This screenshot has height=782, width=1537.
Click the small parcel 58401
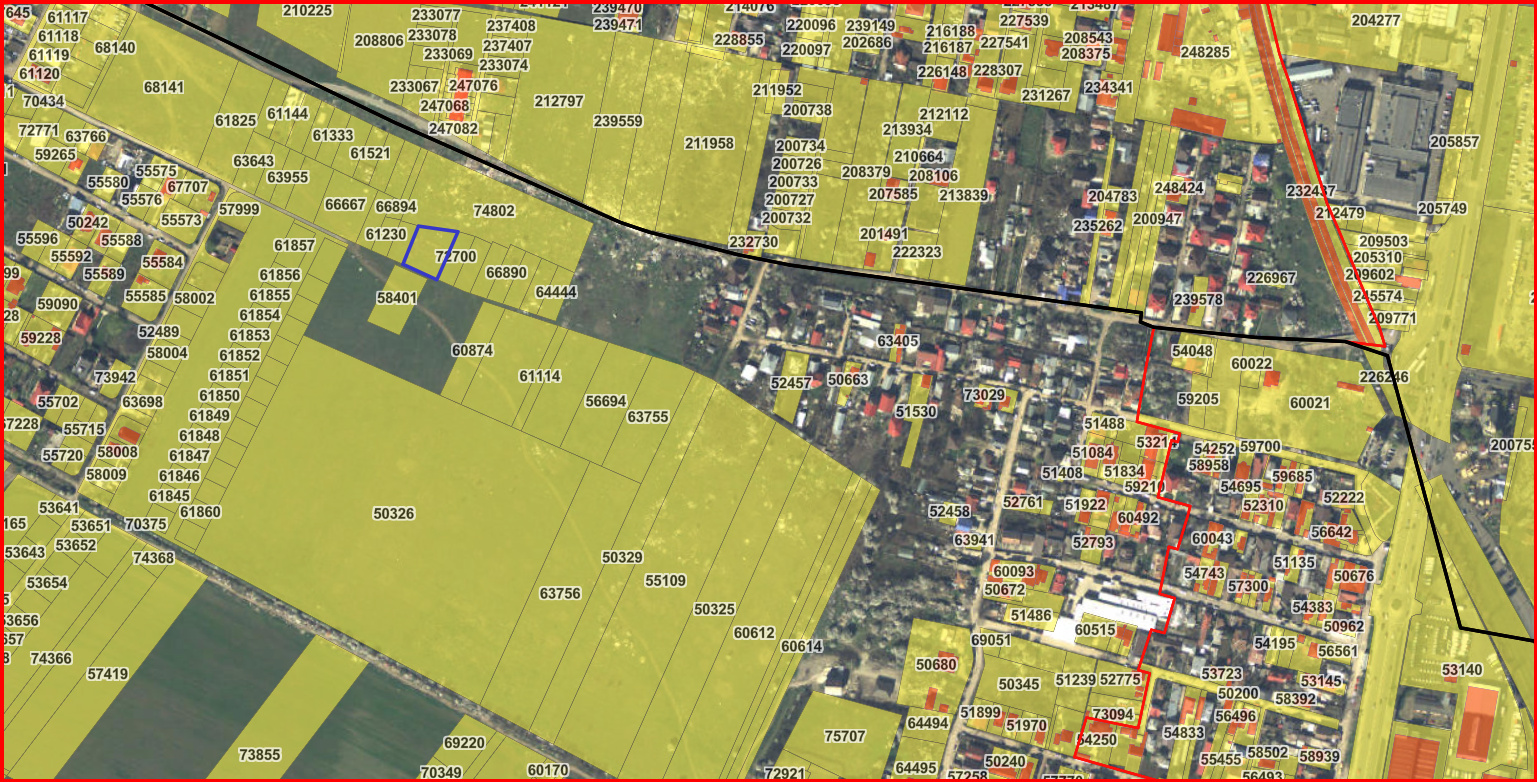[396, 298]
